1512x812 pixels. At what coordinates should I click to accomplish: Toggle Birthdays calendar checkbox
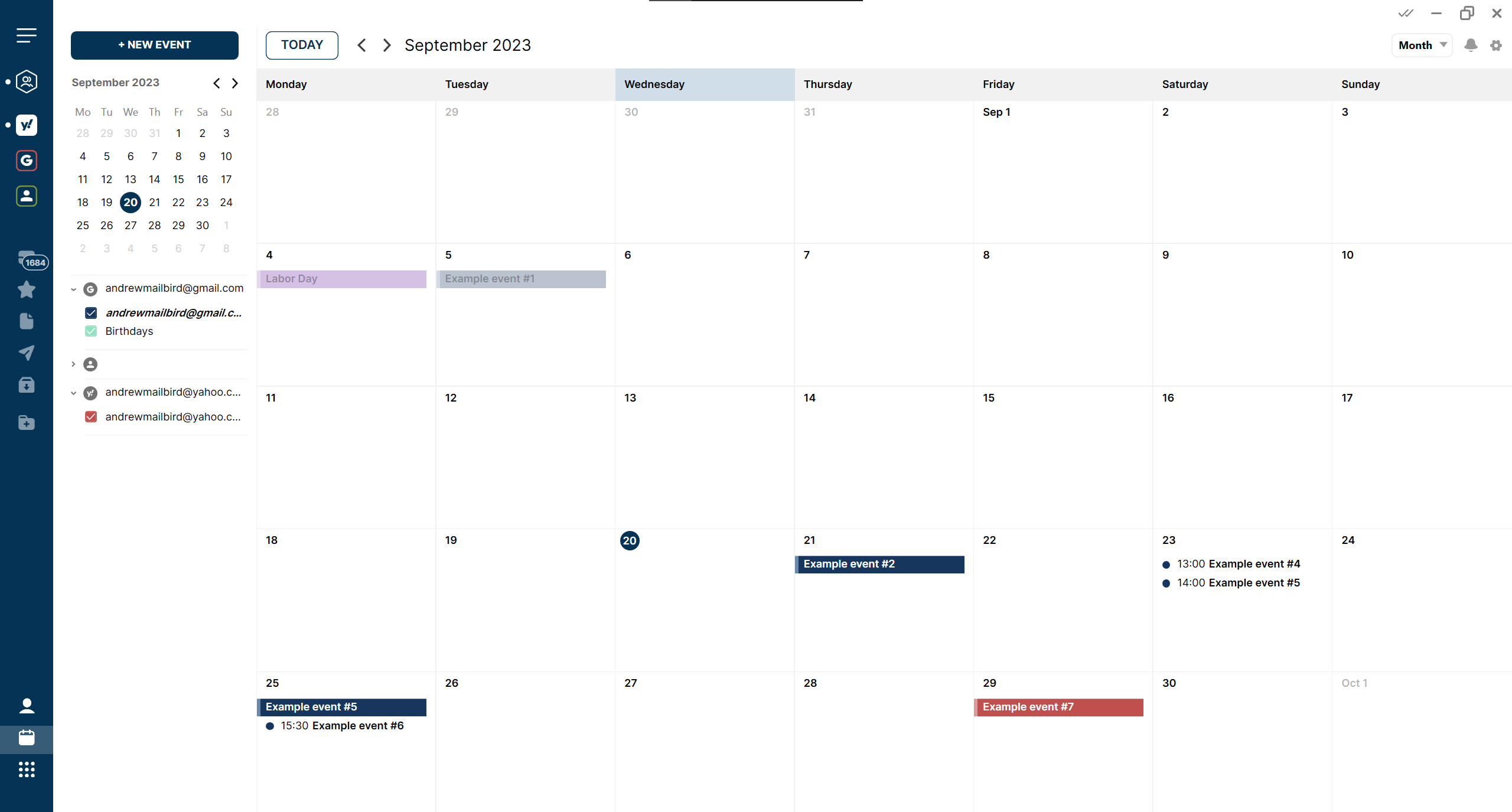point(91,330)
